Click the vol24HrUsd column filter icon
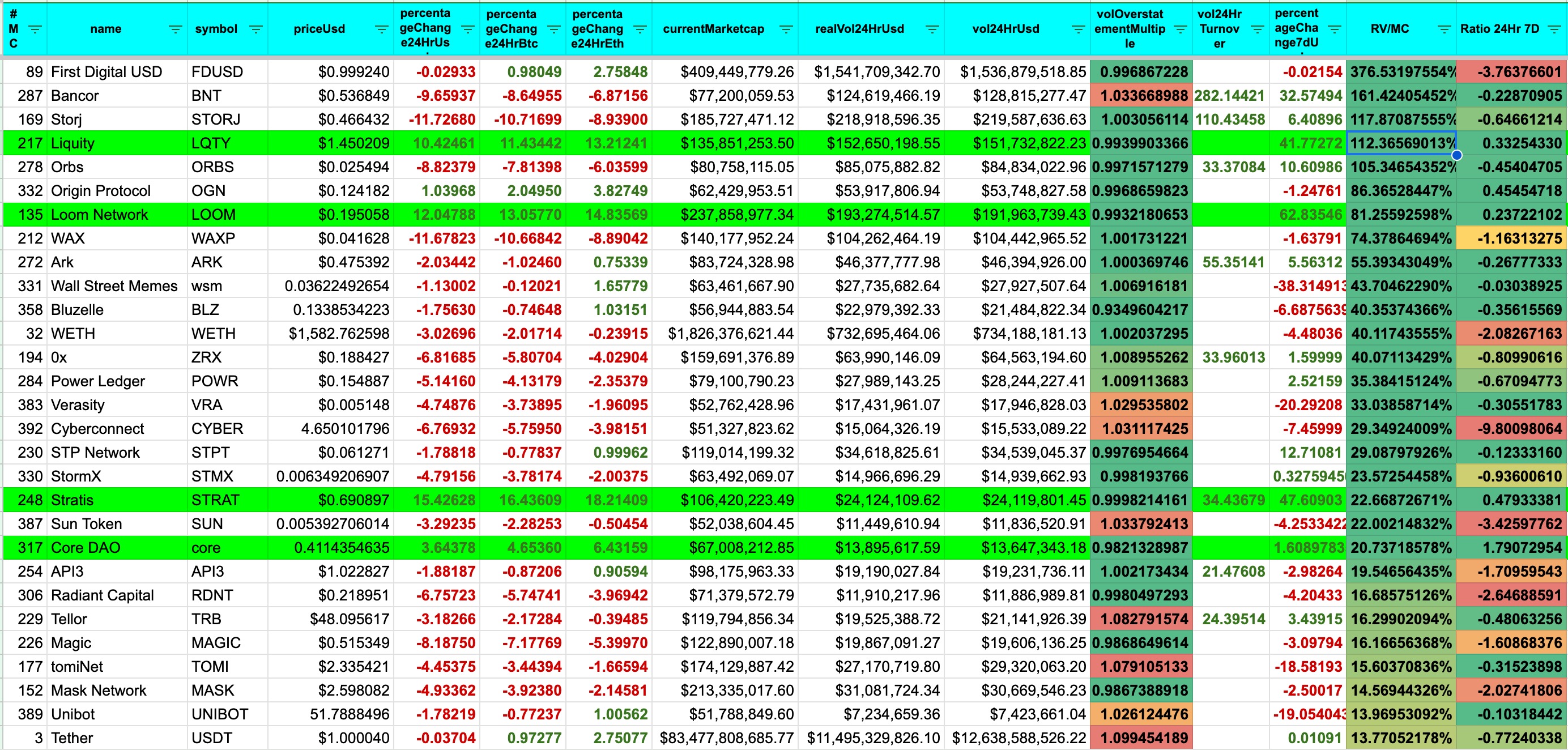The width and height of the screenshot is (1568, 750). click(x=1078, y=29)
